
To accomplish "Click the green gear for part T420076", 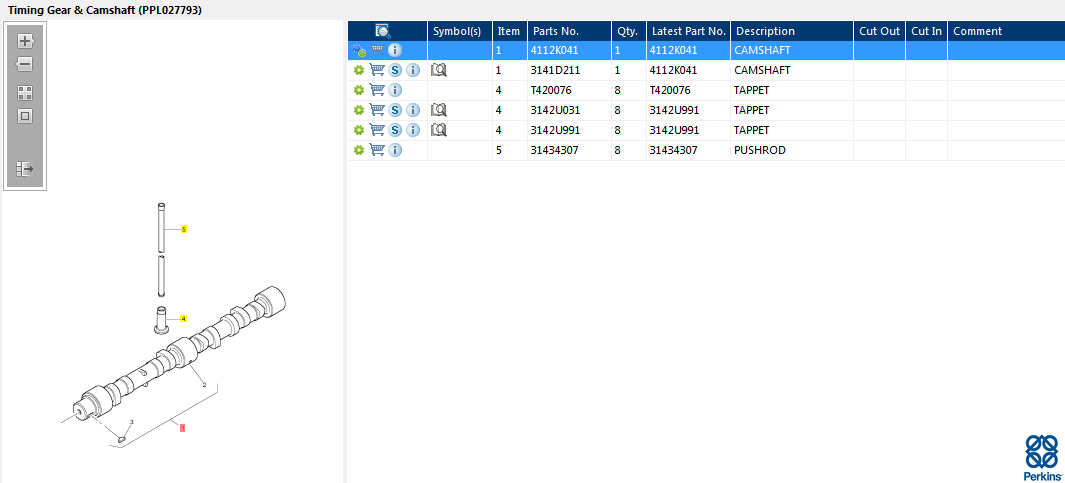I will [x=359, y=90].
